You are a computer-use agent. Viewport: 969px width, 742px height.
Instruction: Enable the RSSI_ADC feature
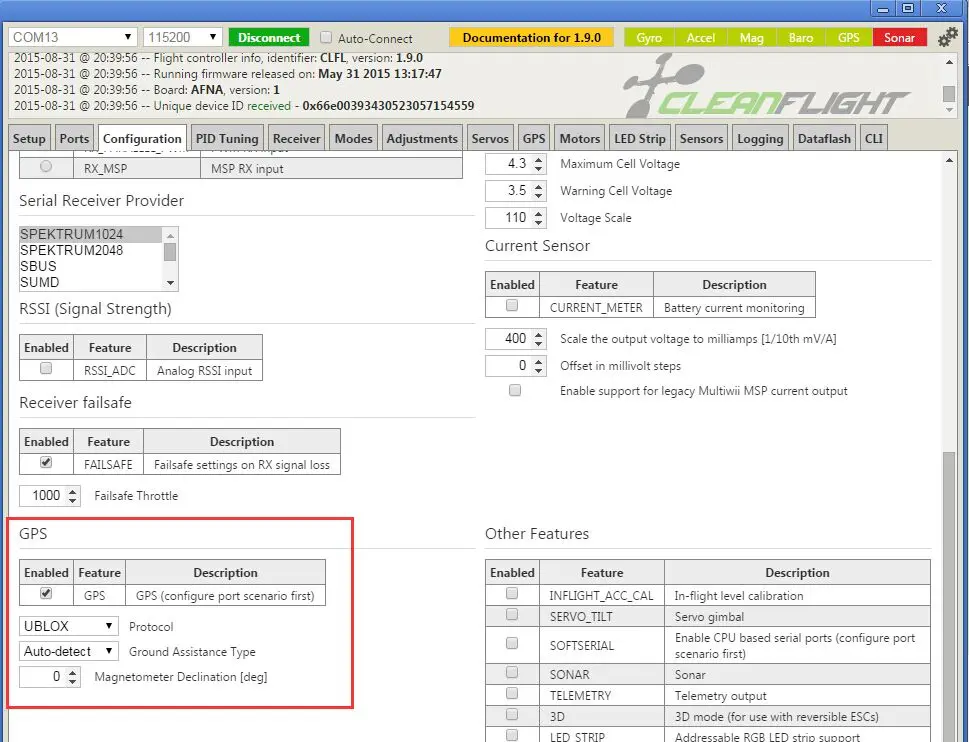point(46,368)
